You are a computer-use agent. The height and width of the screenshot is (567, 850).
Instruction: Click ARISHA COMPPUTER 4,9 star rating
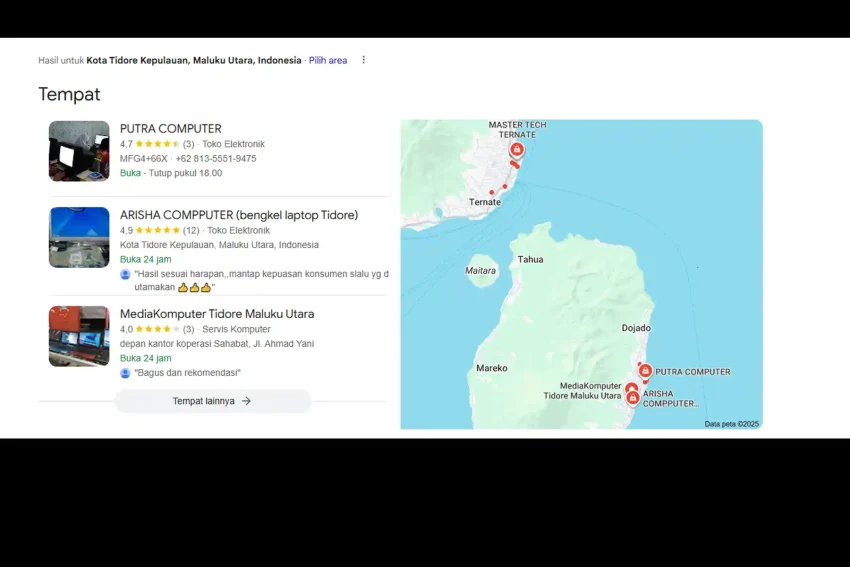(157, 230)
